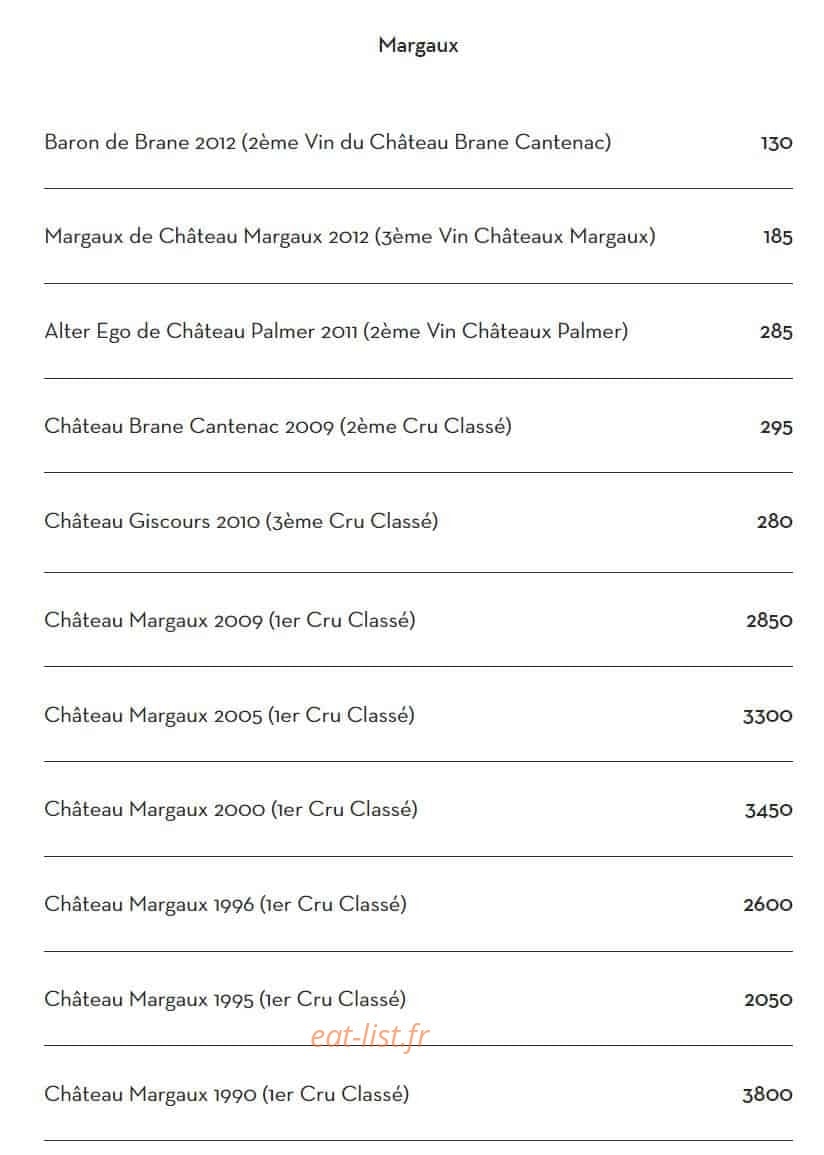Select Château Brane Cantenac 2009 entry
This screenshot has width=824, height=1155.
pyautogui.click(x=278, y=426)
